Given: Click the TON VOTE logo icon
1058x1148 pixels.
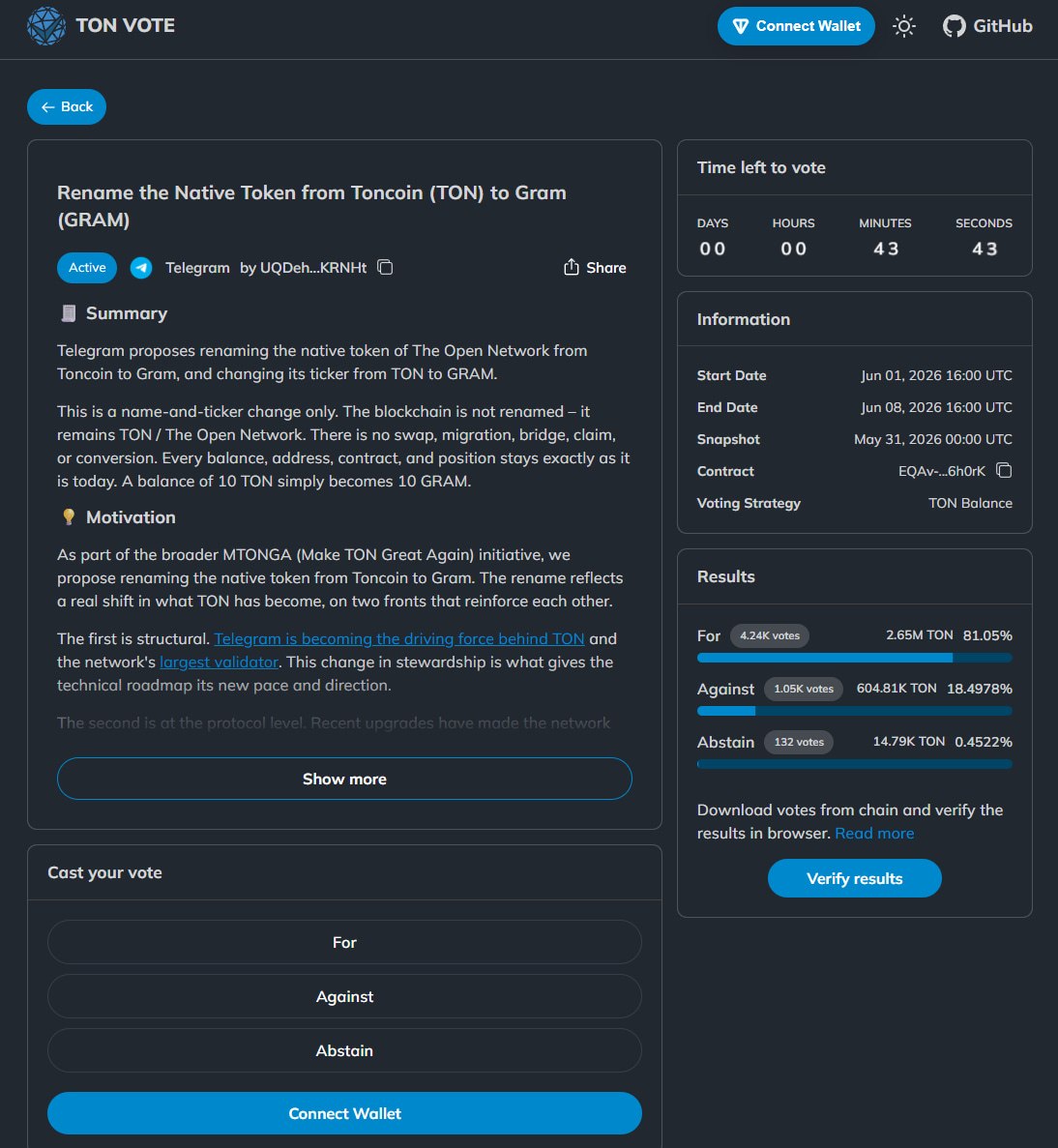Looking at the screenshot, I should [x=46, y=25].
